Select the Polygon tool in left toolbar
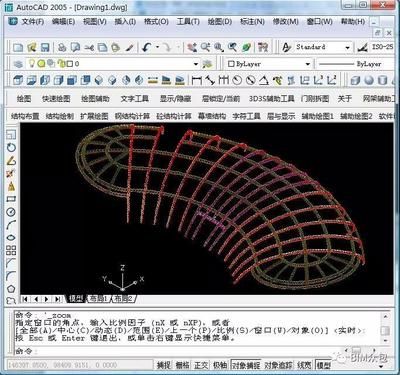400x375 pixels. (x=11, y=289)
